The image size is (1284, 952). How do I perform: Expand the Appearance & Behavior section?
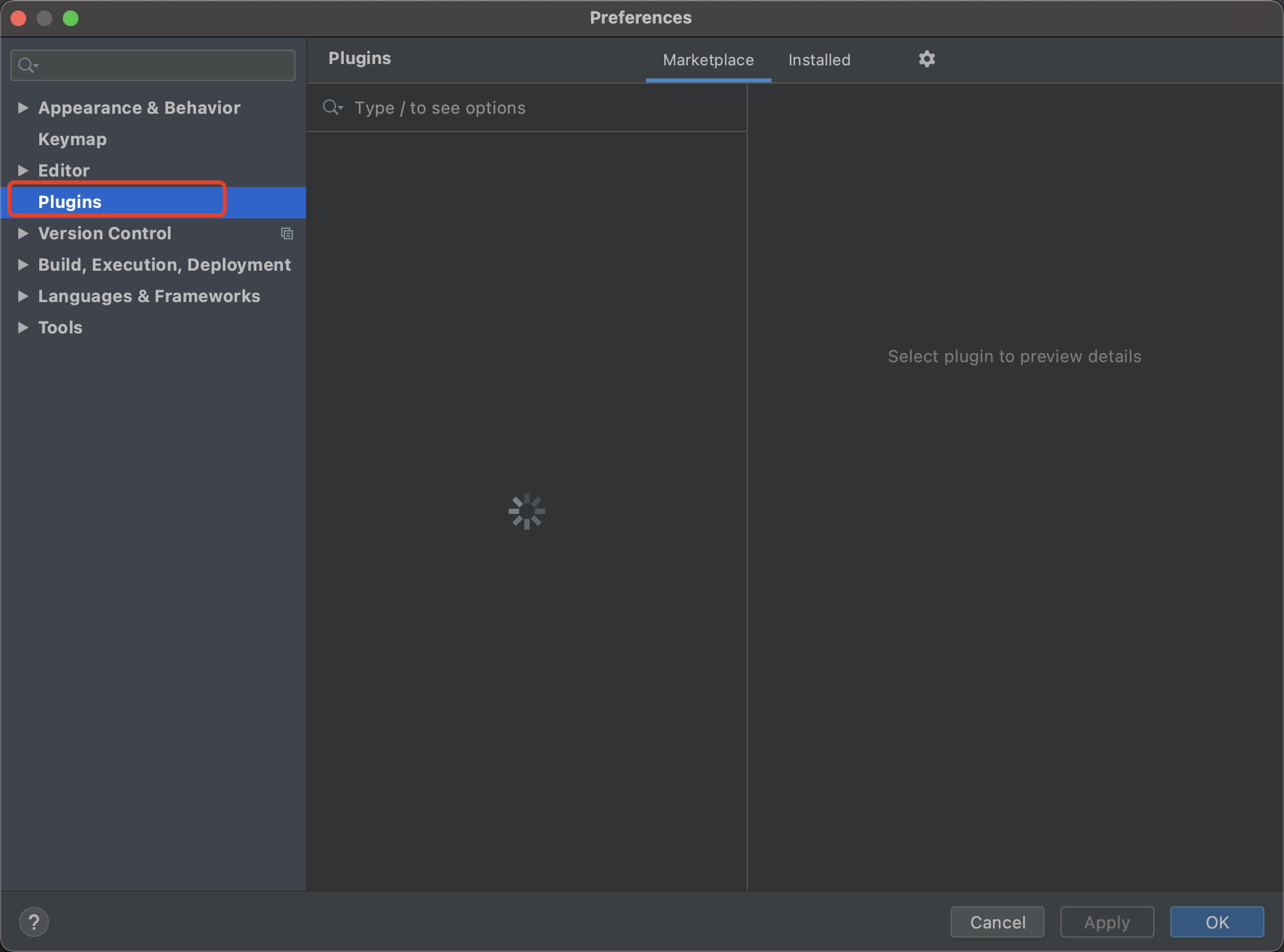point(23,108)
